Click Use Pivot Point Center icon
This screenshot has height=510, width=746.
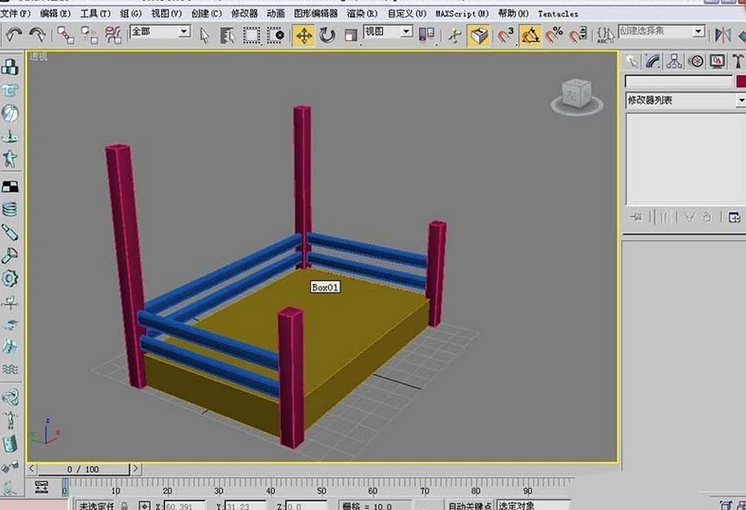click(426, 35)
